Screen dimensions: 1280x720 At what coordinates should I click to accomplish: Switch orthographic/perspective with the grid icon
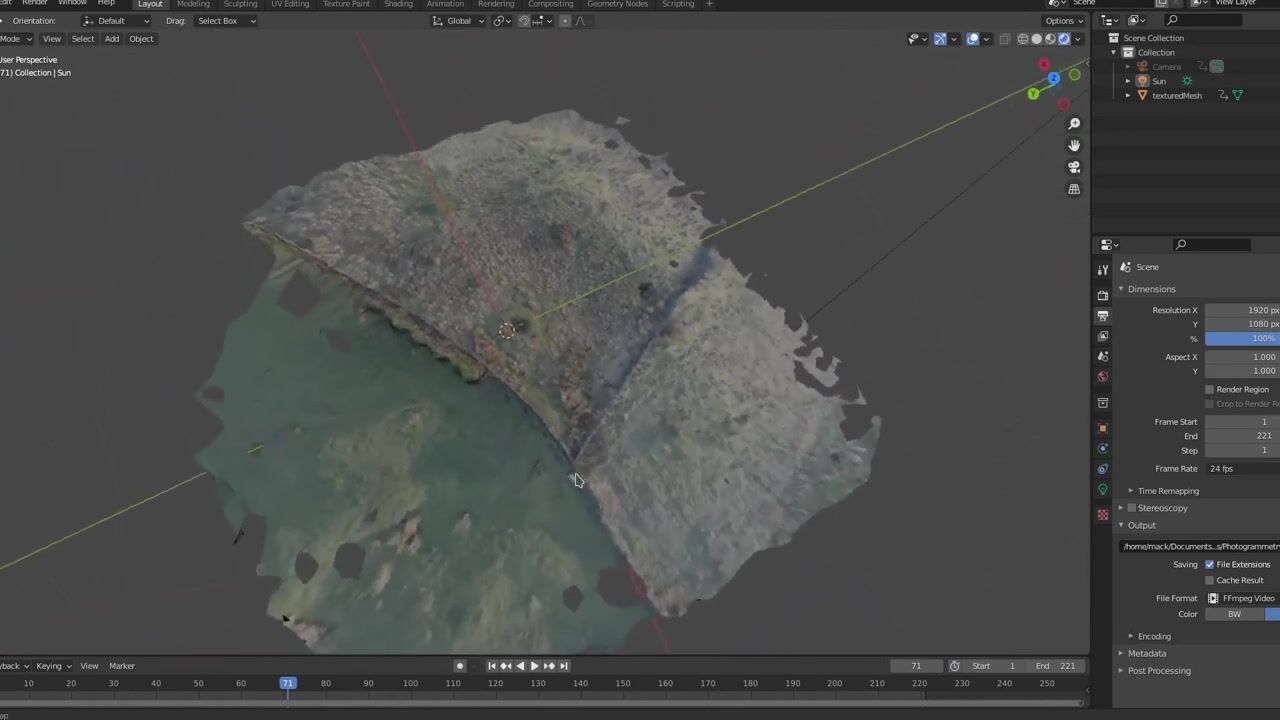[x=1074, y=189]
